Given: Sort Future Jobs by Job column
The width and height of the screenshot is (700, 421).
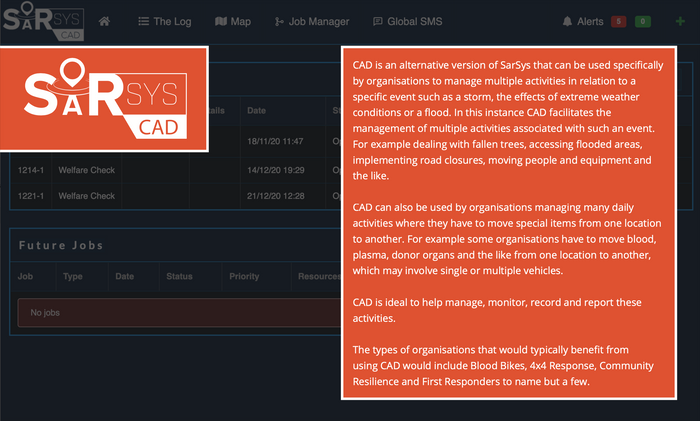Looking at the screenshot, I should point(25,276).
